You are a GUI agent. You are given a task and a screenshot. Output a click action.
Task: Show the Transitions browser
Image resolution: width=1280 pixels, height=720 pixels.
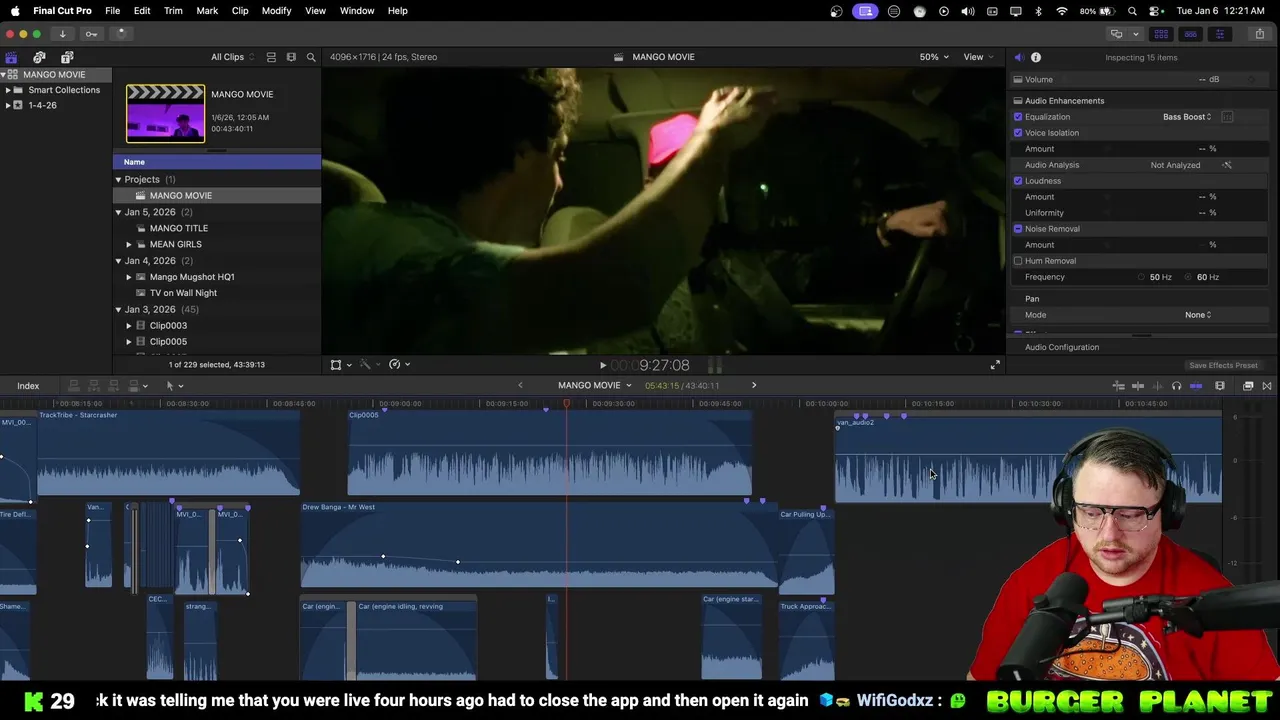1267,386
